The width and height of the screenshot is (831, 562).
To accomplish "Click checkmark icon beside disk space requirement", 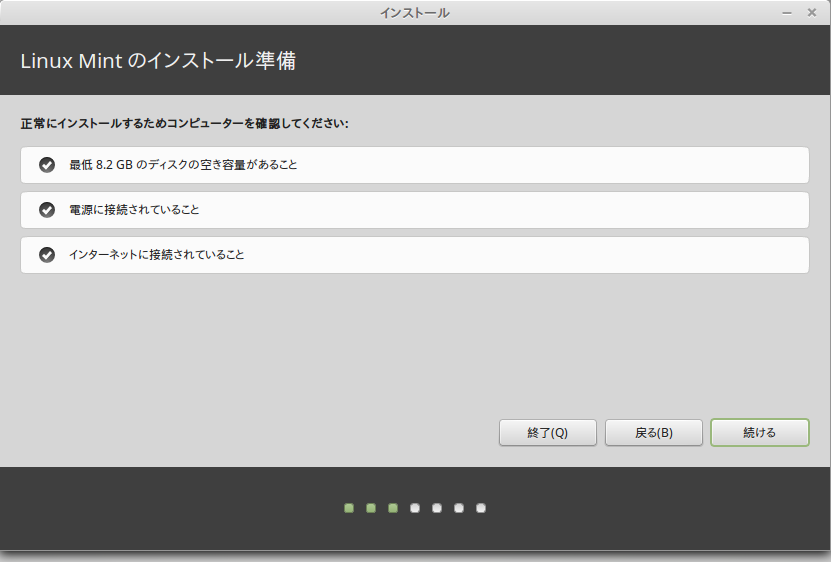I will [x=47, y=165].
